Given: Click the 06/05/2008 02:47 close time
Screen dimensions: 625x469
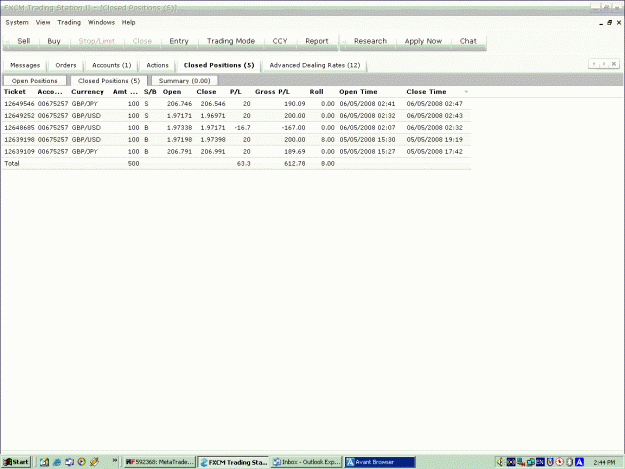Looking at the screenshot, I should click(x=434, y=104).
